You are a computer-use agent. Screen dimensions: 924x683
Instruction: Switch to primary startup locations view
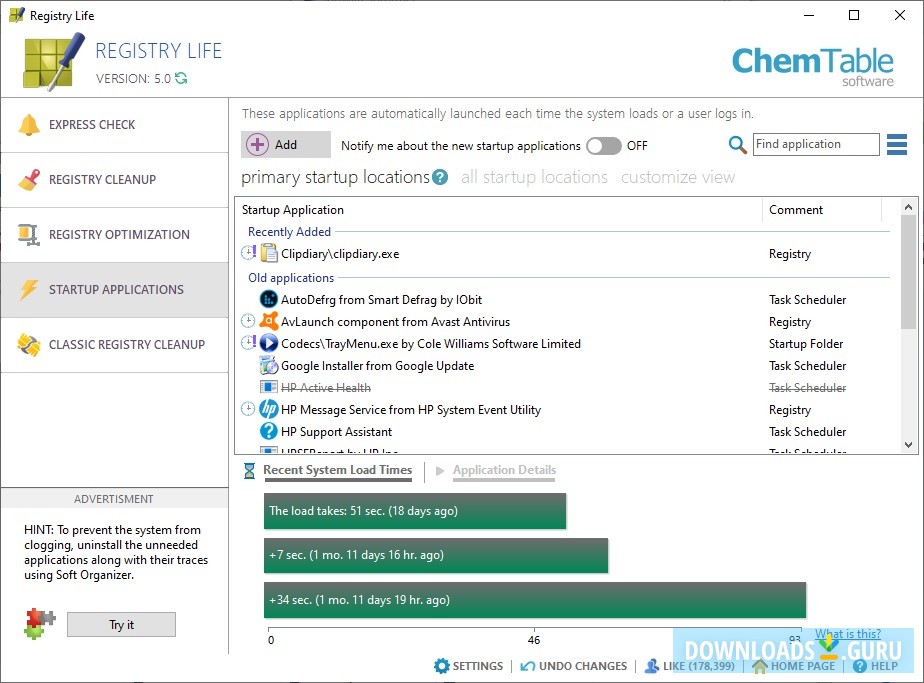[335, 177]
